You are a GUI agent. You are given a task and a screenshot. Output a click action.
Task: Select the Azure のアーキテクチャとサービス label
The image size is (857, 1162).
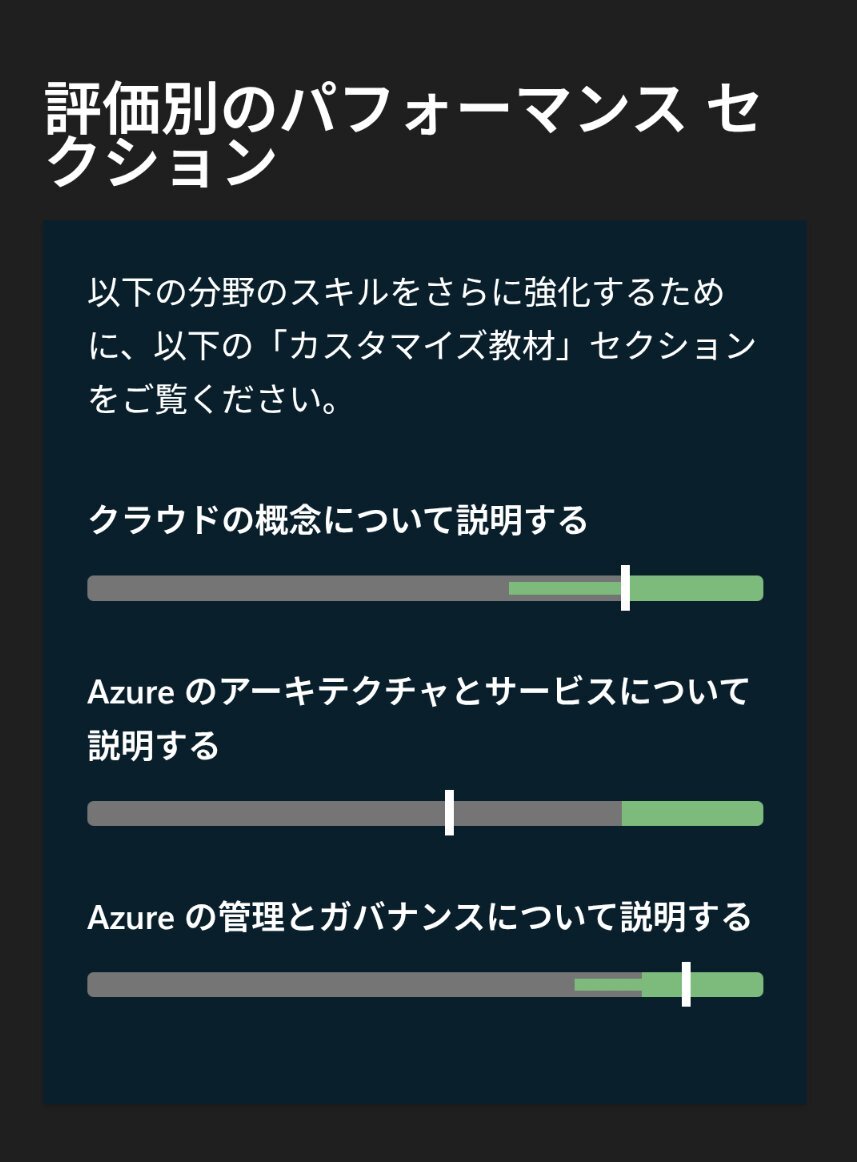click(x=418, y=691)
